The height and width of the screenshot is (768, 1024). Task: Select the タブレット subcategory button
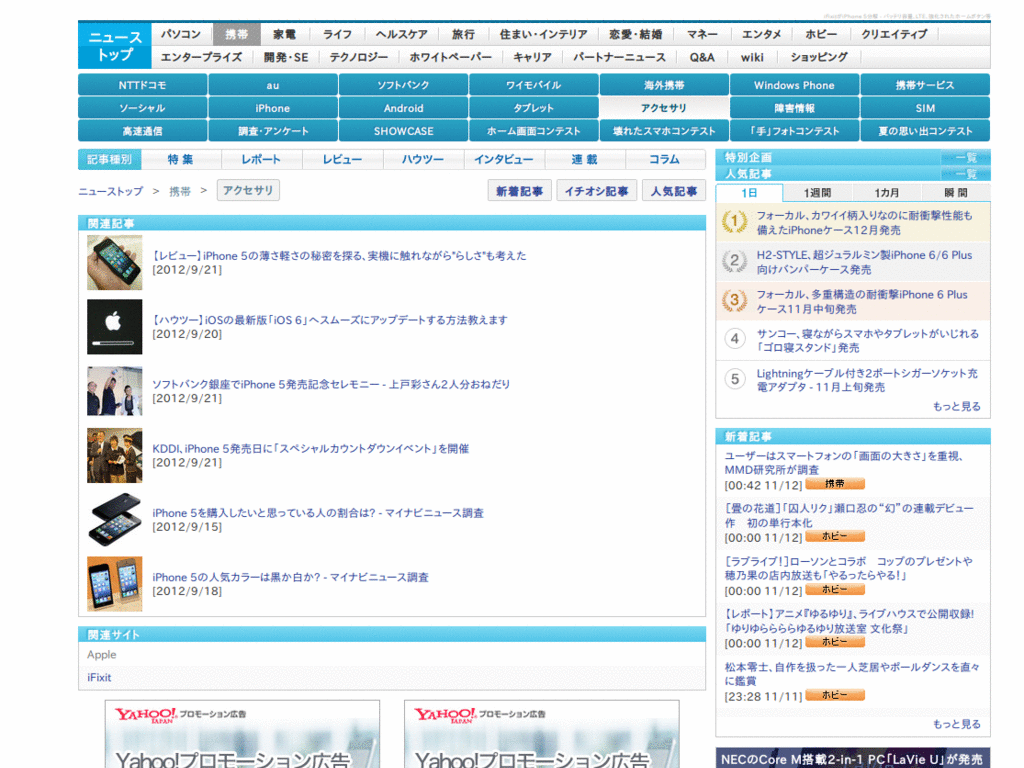534,108
